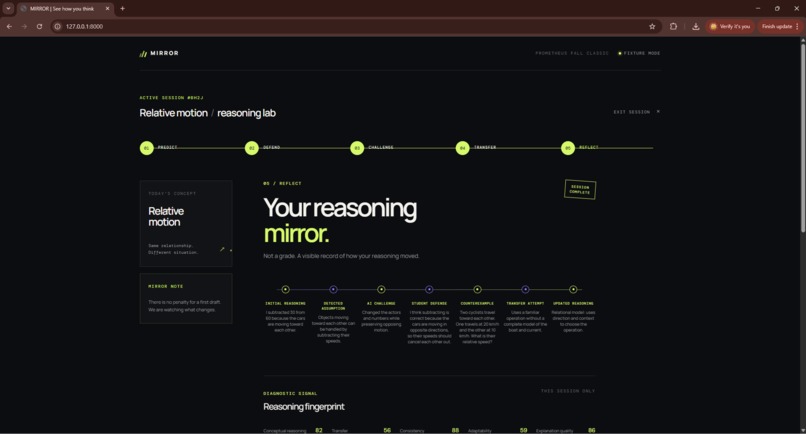Click the Exit Session button

[x=636, y=112]
